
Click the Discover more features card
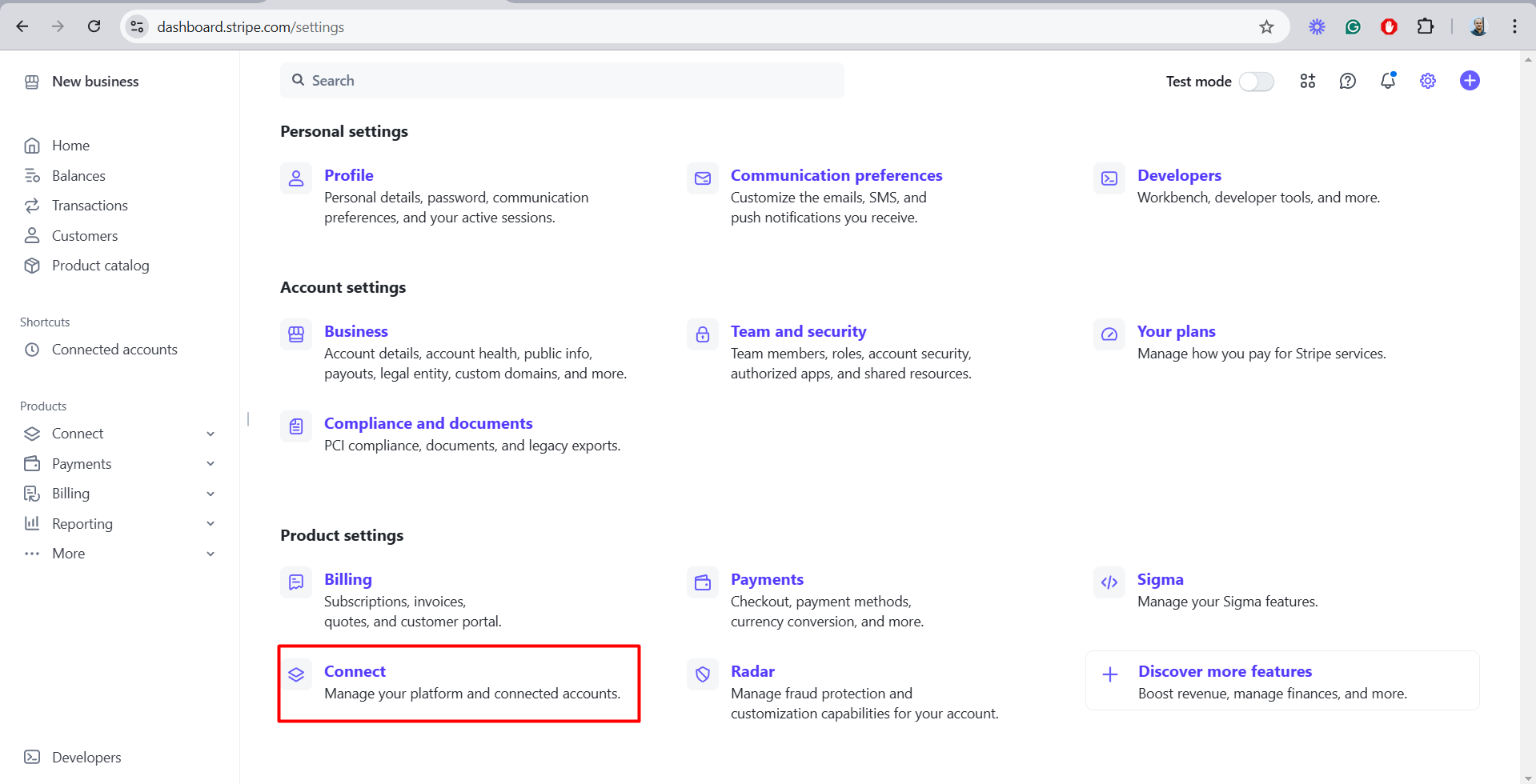1282,681
